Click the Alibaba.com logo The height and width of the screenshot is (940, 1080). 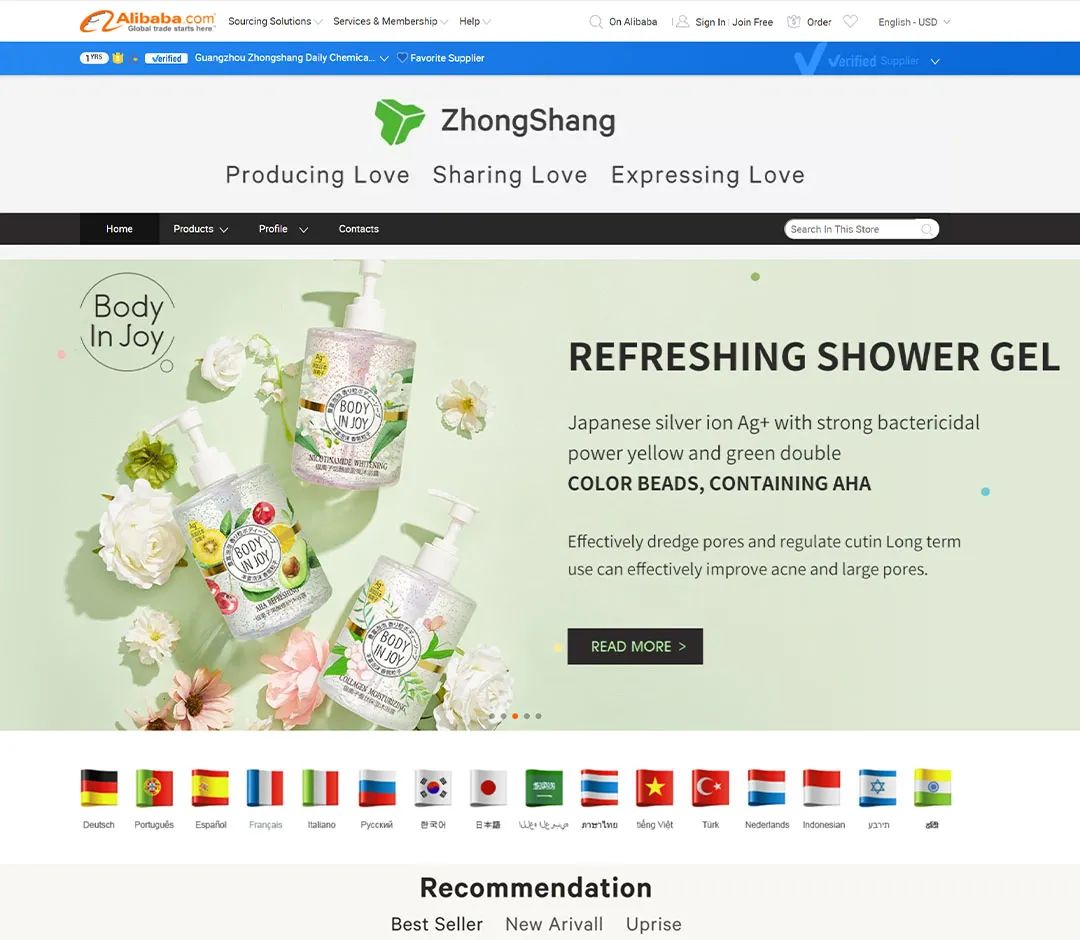pos(147,21)
